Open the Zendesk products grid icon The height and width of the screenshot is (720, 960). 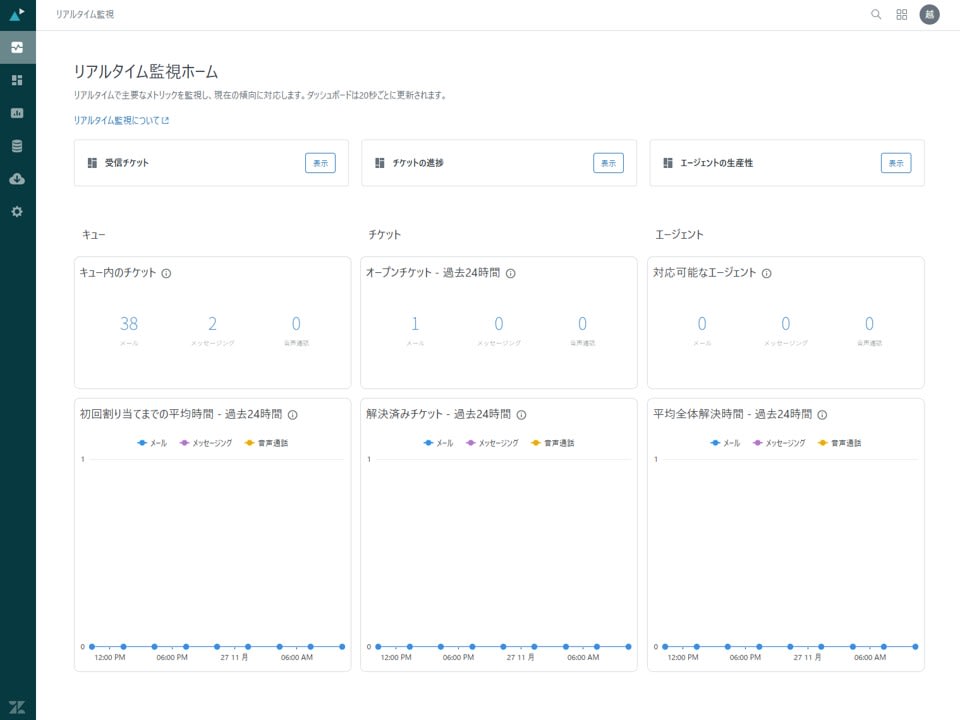[x=902, y=15]
